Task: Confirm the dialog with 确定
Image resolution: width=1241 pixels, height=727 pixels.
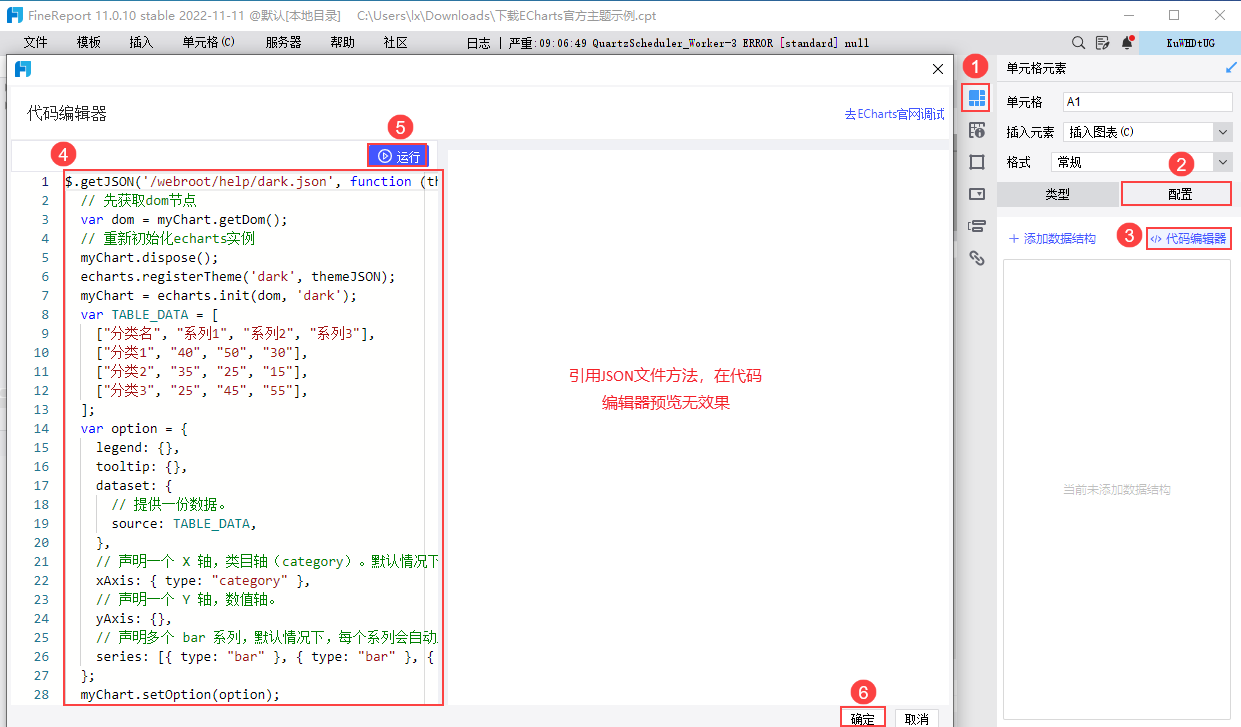Action: tap(863, 719)
